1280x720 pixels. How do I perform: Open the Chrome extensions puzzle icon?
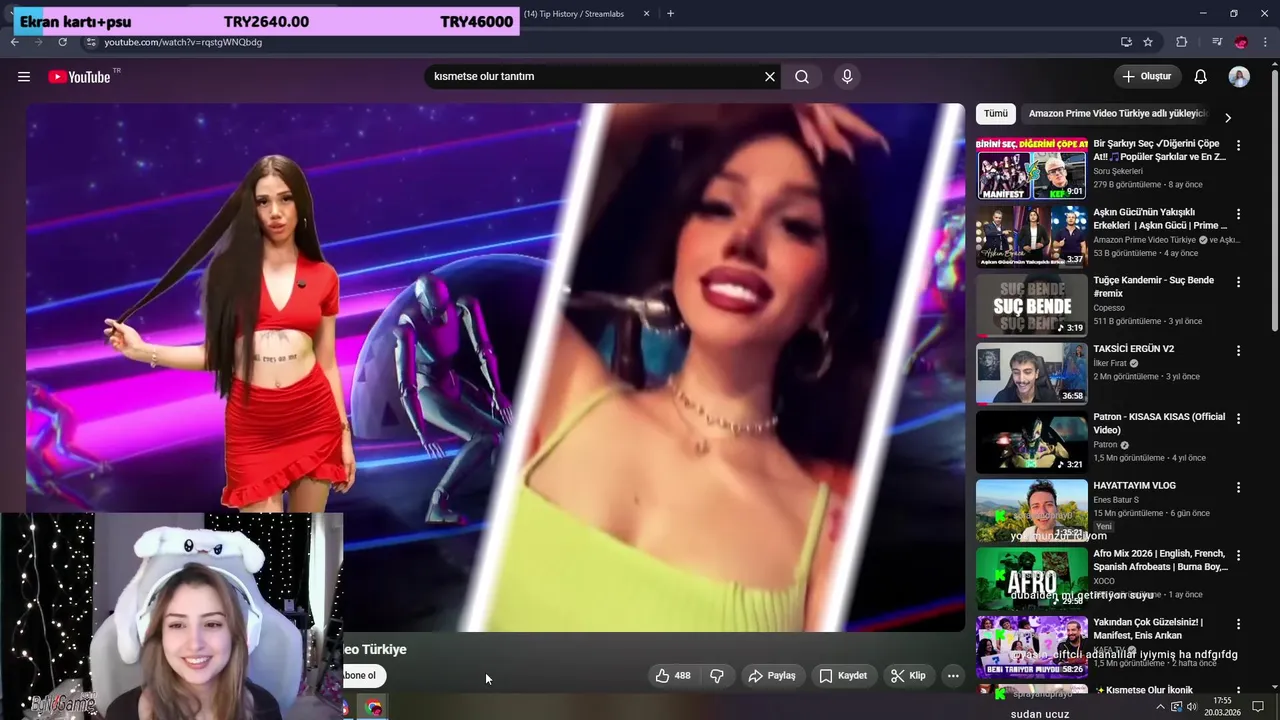pos(1182,42)
